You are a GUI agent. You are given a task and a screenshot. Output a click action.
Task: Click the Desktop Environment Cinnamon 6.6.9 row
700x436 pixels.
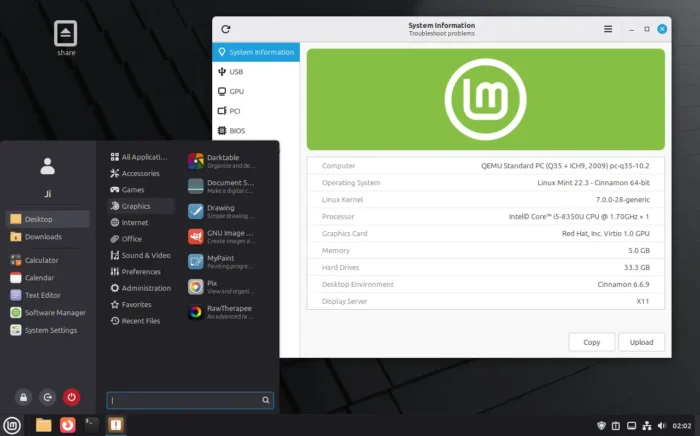(486, 284)
